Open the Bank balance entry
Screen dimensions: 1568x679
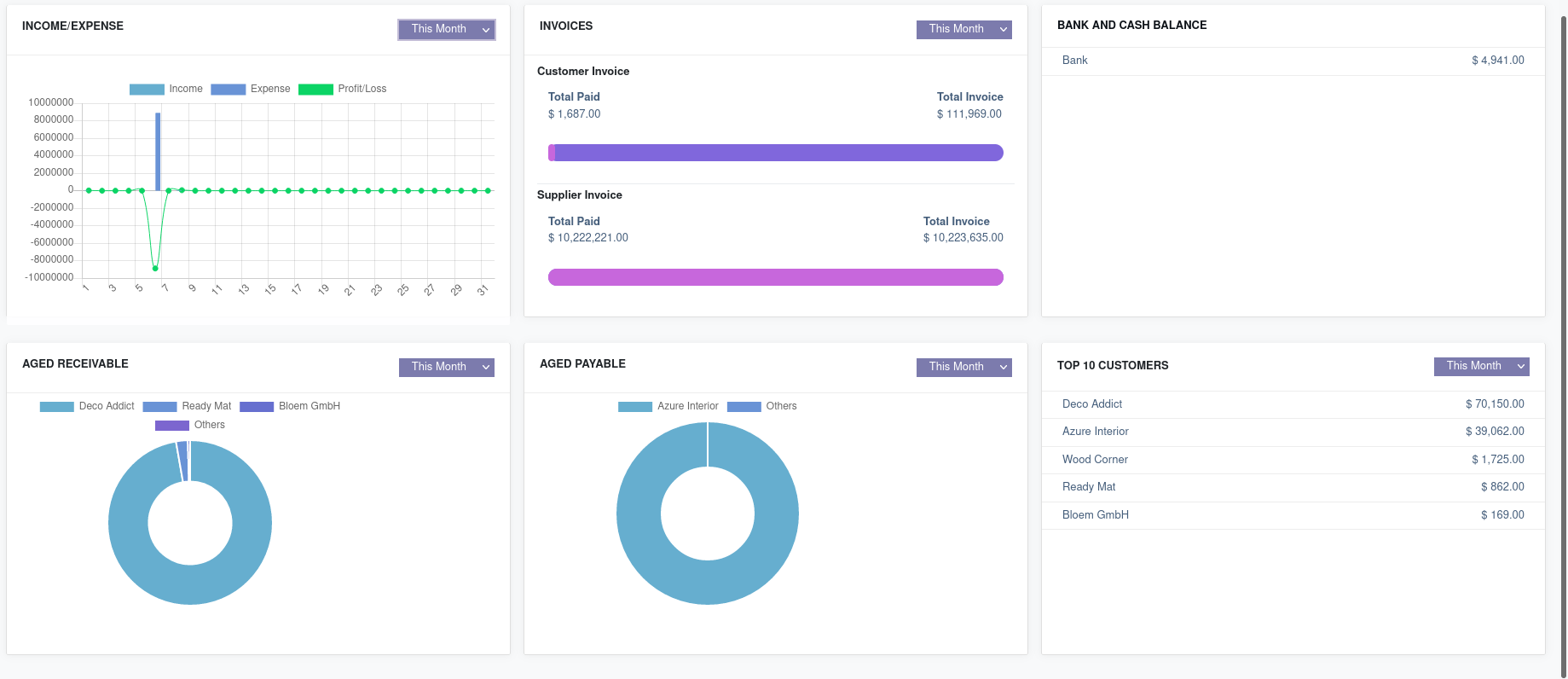click(1075, 61)
